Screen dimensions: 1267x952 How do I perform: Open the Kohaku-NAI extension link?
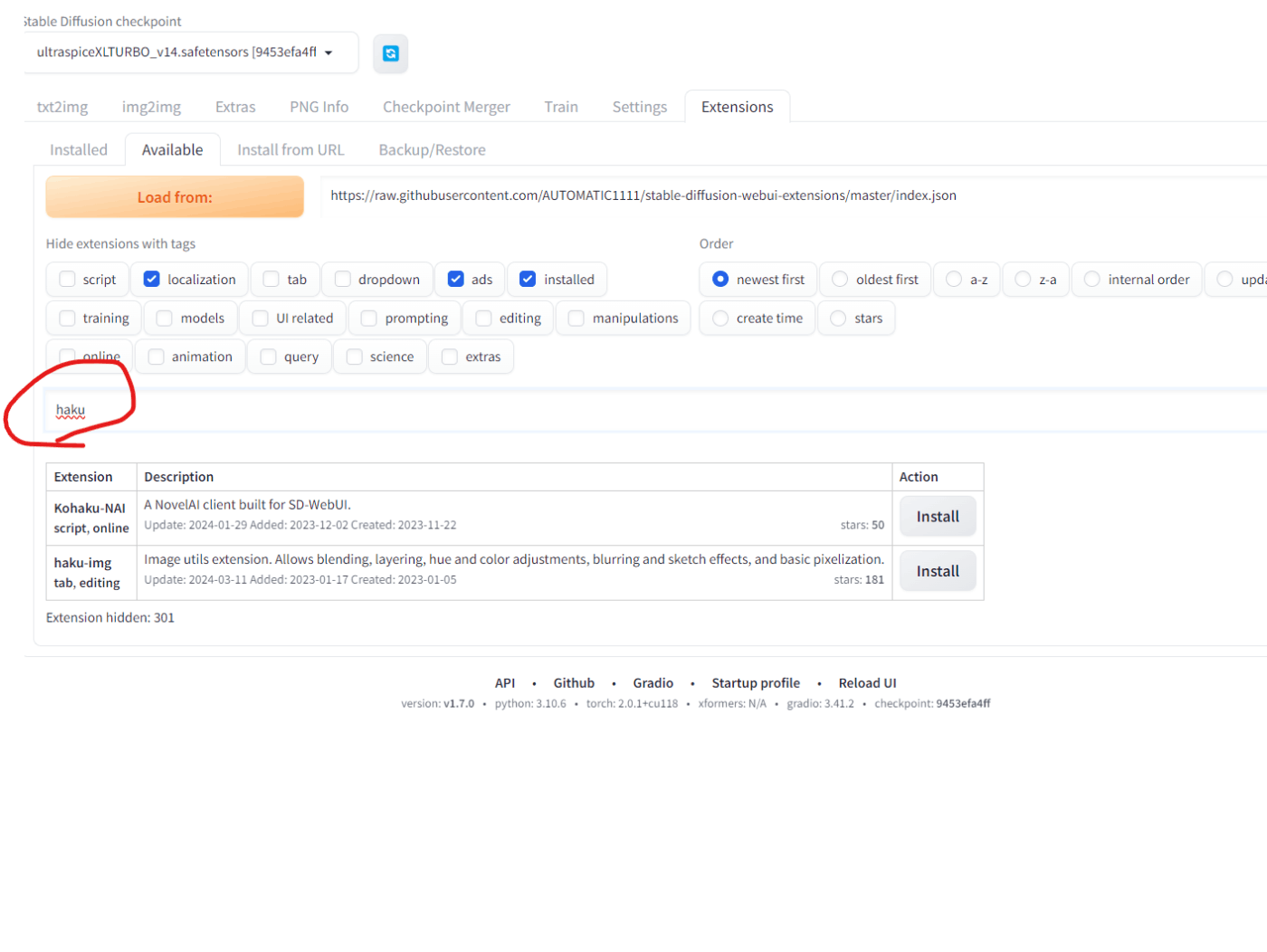click(x=90, y=509)
